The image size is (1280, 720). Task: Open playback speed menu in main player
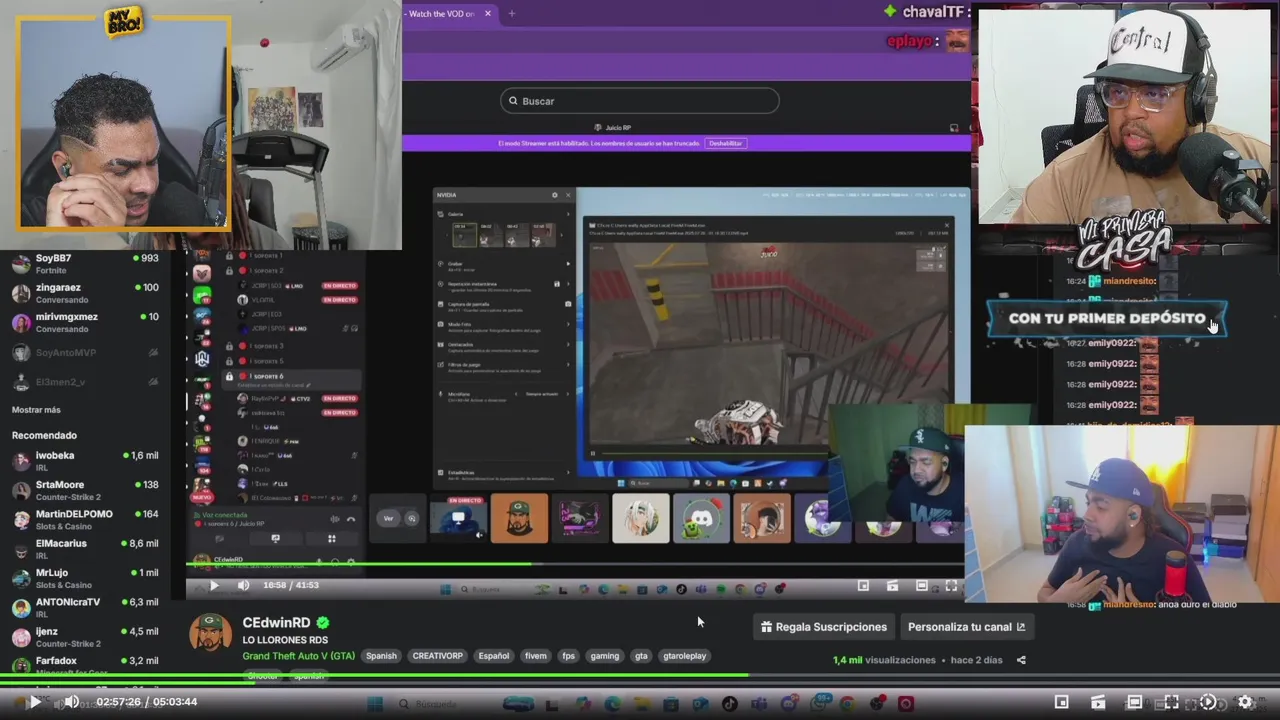pyautogui.click(x=1208, y=702)
